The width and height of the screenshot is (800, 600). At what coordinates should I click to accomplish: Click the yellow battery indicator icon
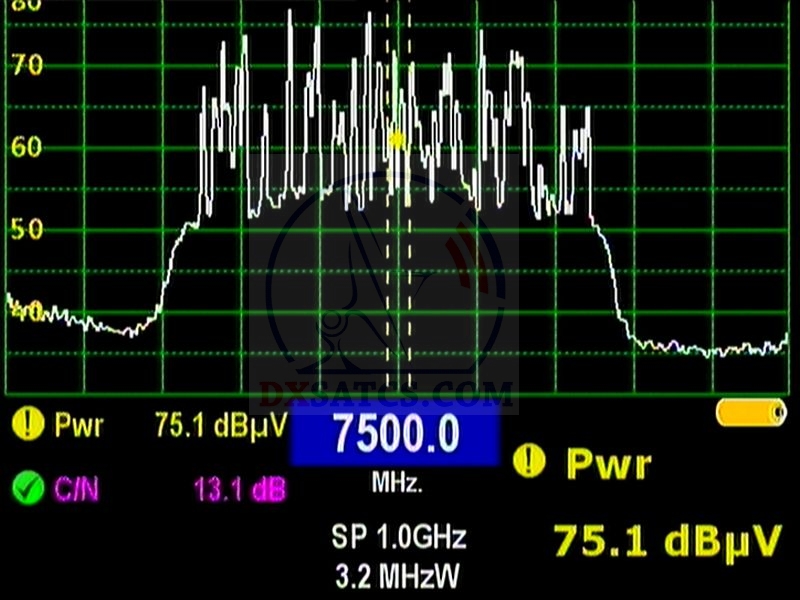(751, 413)
